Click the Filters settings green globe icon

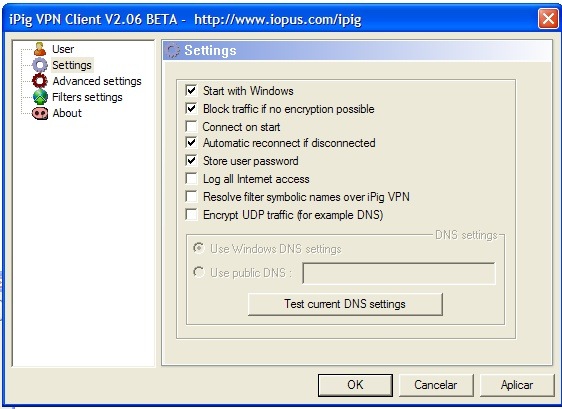pos(40,97)
